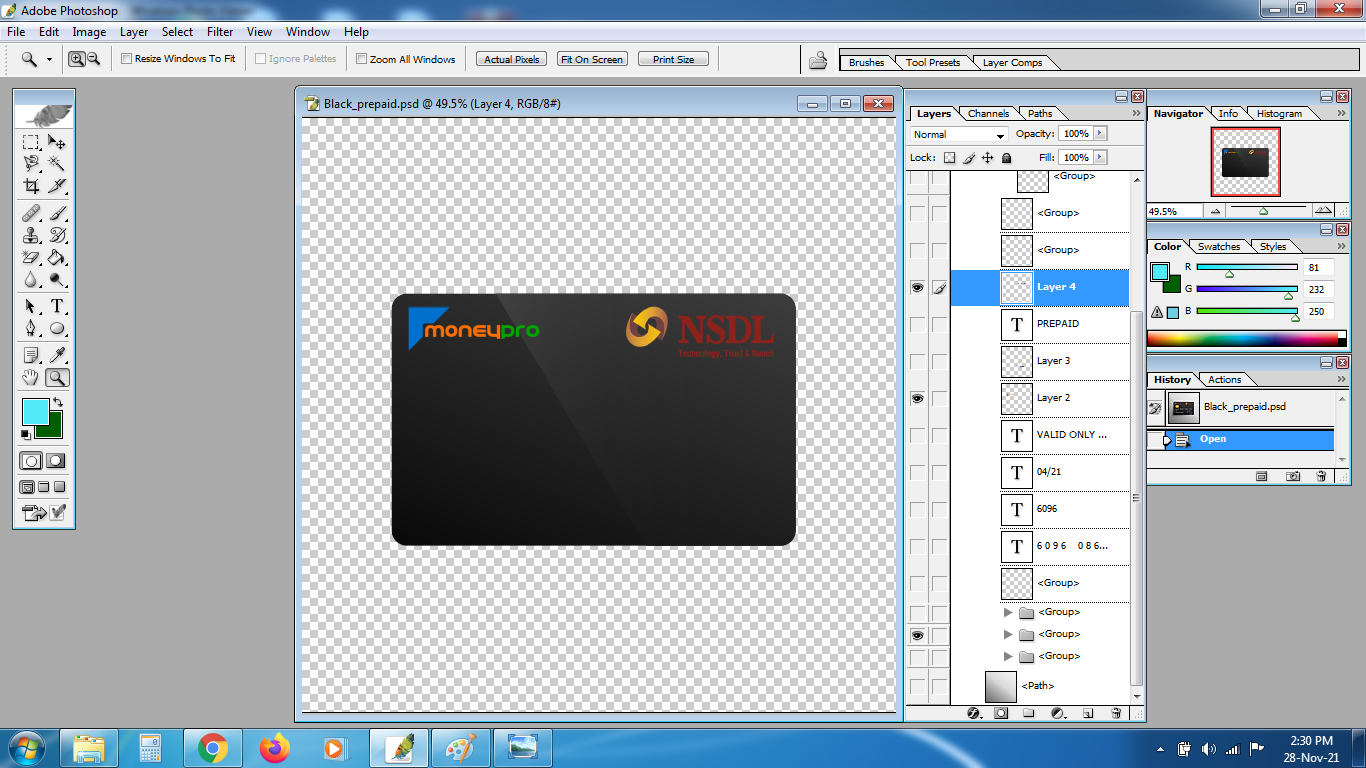Create a new layer in Layers panel
Image resolution: width=1366 pixels, height=768 pixels.
click(1089, 713)
